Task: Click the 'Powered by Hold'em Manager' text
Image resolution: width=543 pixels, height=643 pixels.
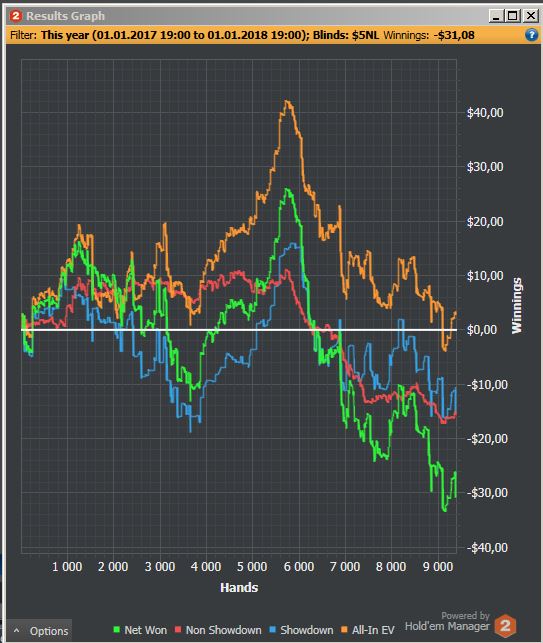Action: pyautogui.click(x=447, y=621)
